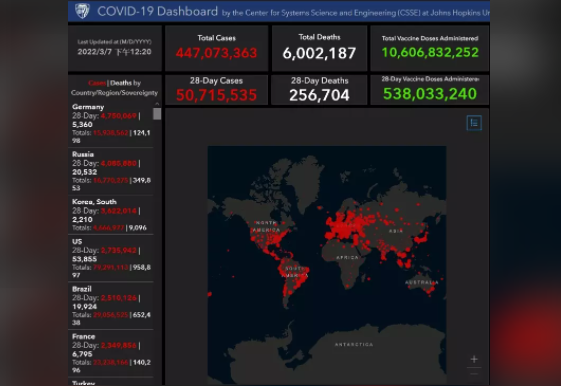Image resolution: width=561 pixels, height=386 pixels.
Task: Click total vaccine doses value 10,606,832,252
Action: coord(430,53)
